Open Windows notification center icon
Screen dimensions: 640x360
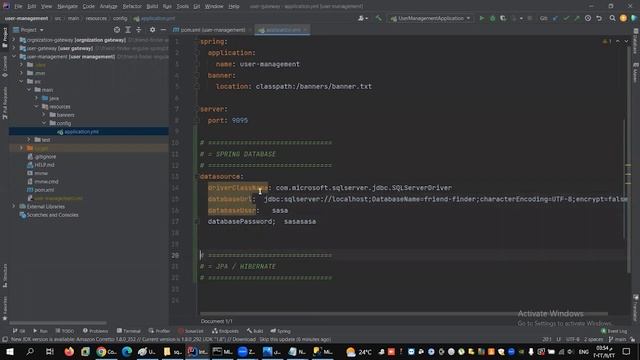627,351
